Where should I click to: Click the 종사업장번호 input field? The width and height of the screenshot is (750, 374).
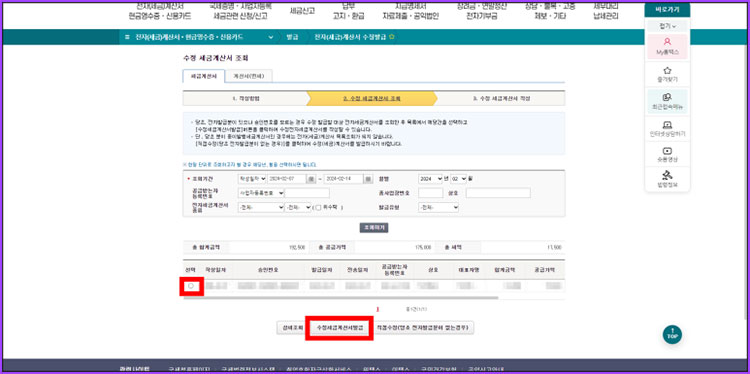point(430,193)
